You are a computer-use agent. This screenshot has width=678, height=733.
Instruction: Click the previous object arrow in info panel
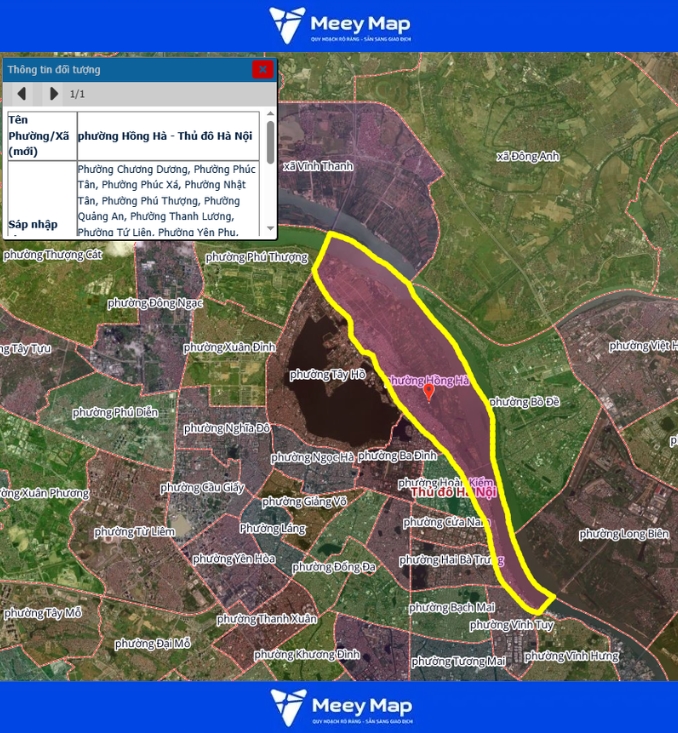pos(21,94)
